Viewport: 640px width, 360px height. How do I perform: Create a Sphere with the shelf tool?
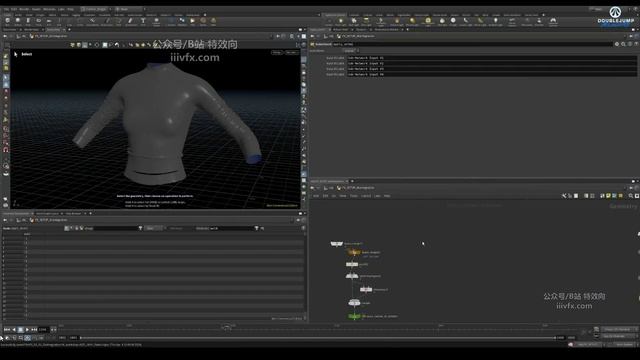tap(18, 21)
